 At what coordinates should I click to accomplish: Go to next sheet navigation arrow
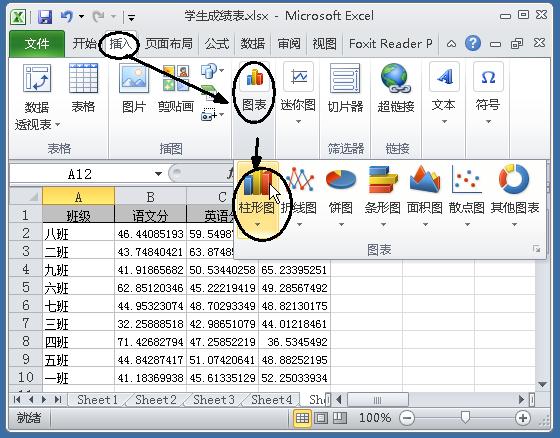[x=44, y=399]
